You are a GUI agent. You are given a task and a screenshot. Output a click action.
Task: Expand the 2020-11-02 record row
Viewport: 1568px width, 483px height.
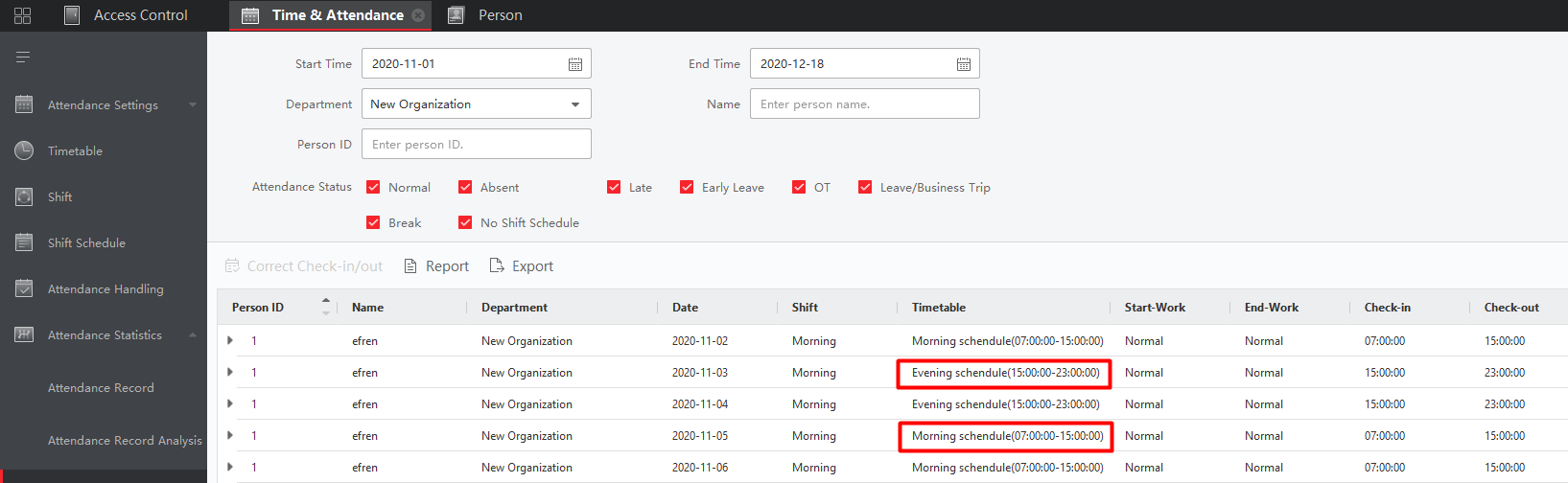(230, 340)
